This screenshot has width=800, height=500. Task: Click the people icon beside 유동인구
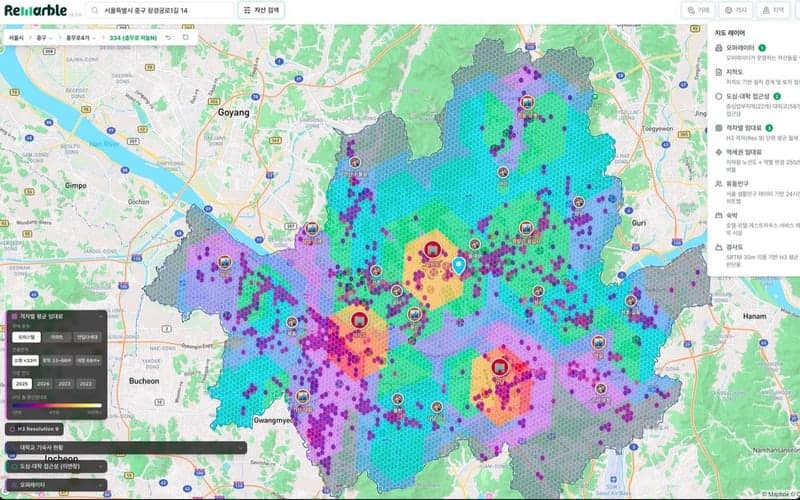(x=719, y=184)
